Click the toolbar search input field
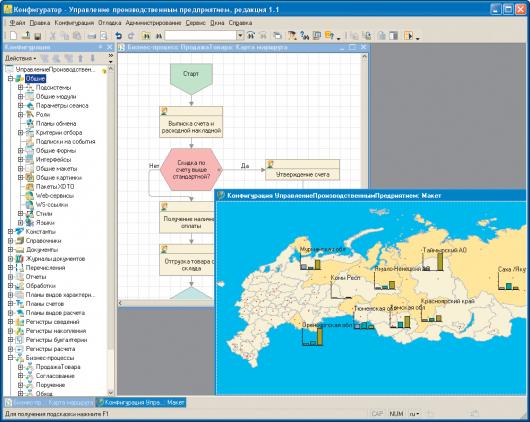Image resolution: width=530 pixels, height=422 pixels. 200,36
